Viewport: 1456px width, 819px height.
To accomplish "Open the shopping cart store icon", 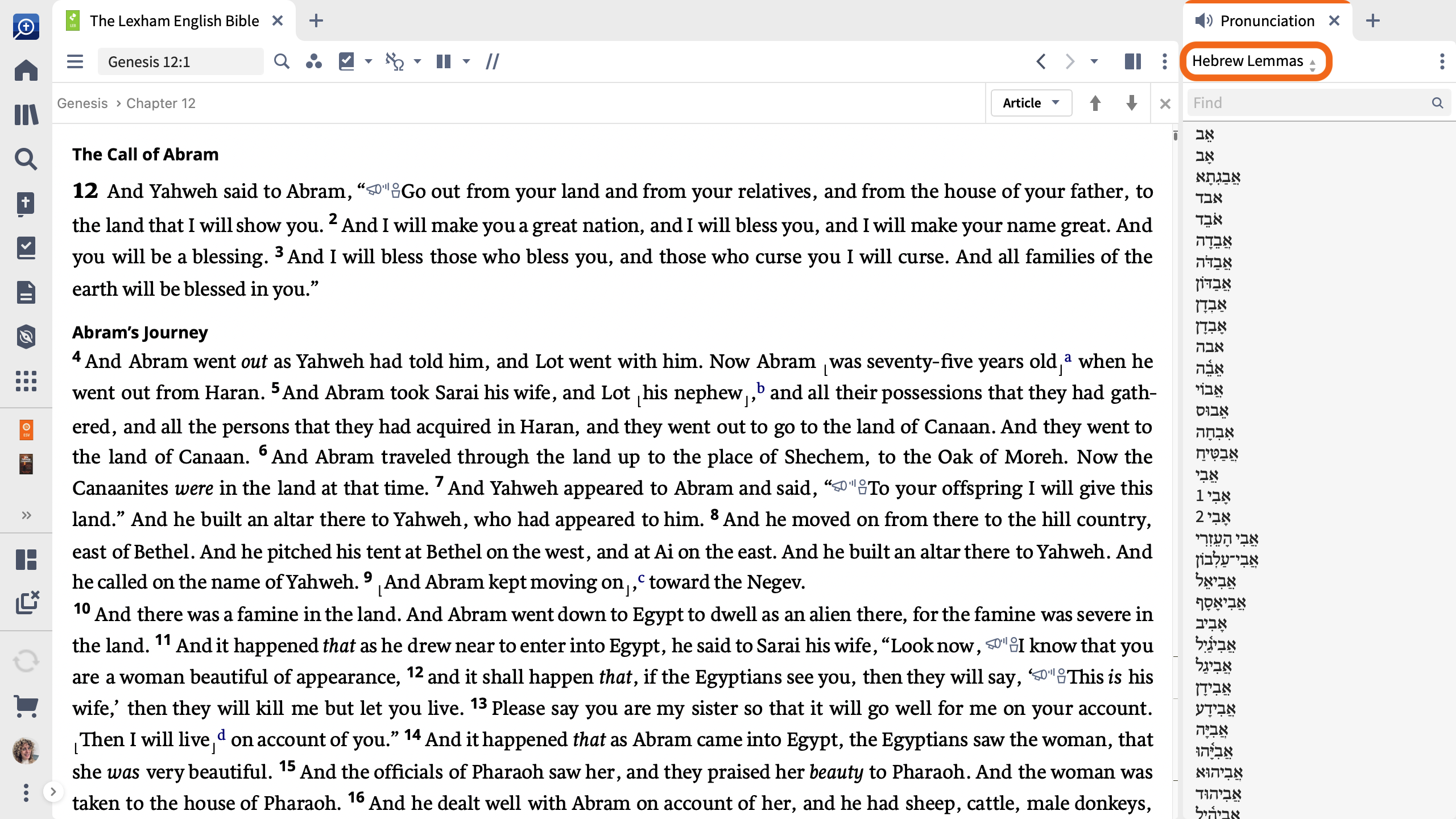I will [x=26, y=706].
